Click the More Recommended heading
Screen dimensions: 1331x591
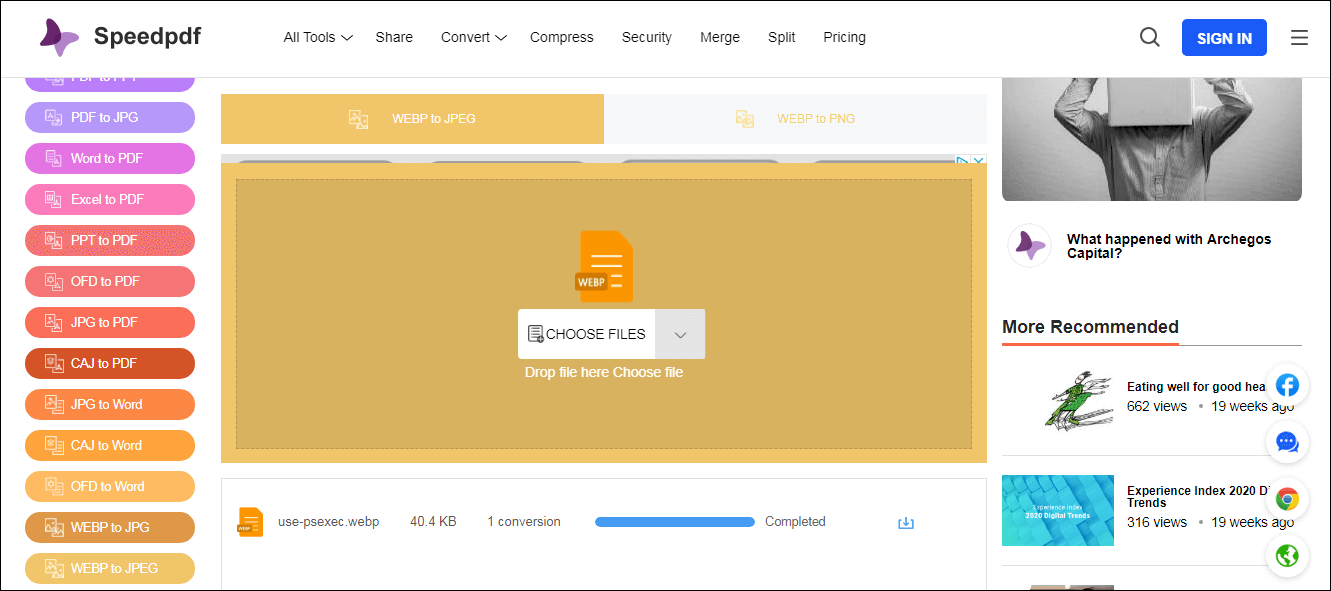tap(1090, 327)
